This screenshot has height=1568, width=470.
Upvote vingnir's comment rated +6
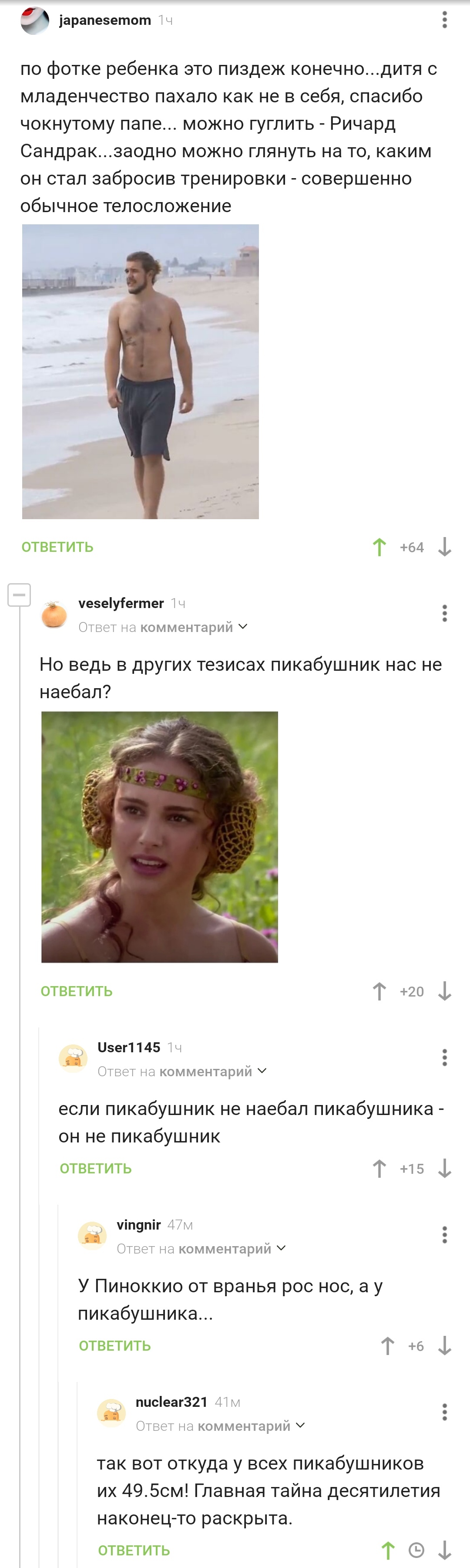pos(387,1346)
